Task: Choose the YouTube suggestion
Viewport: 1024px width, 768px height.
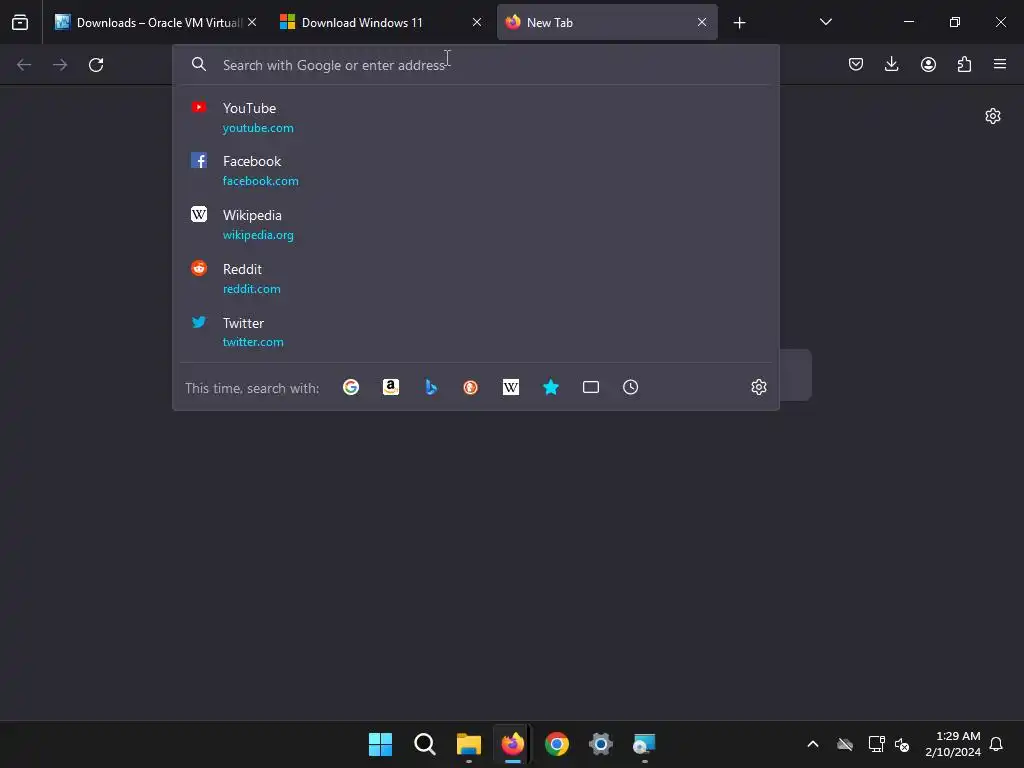Action: click(475, 117)
